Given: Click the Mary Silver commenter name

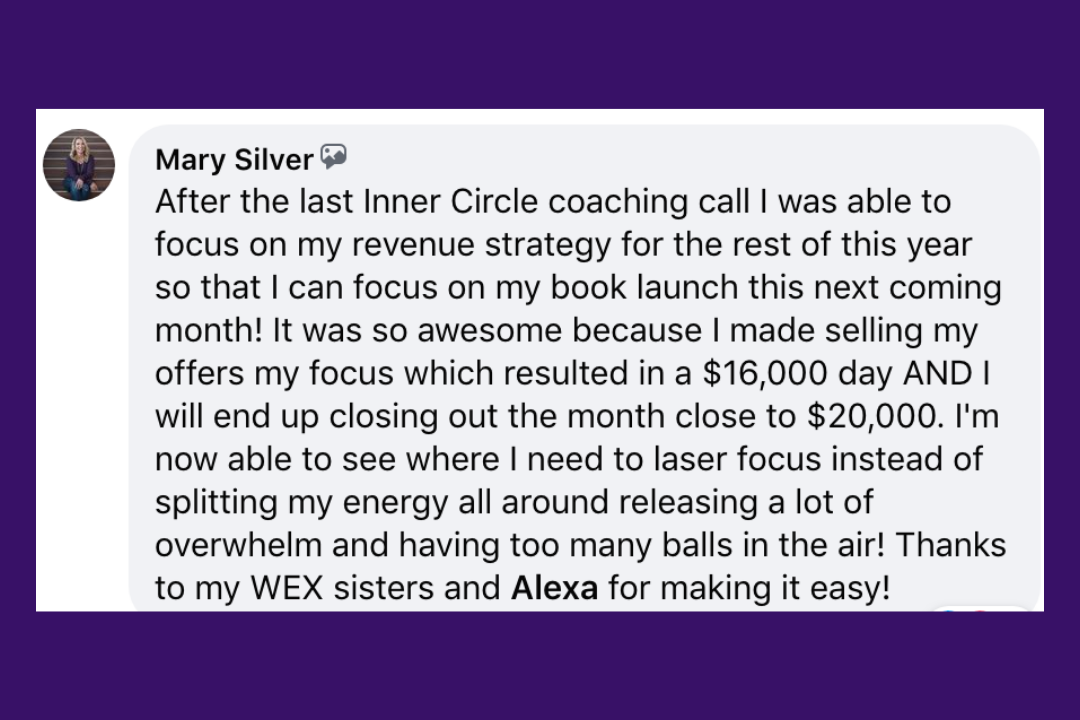Looking at the screenshot, I should click(234, 159).
